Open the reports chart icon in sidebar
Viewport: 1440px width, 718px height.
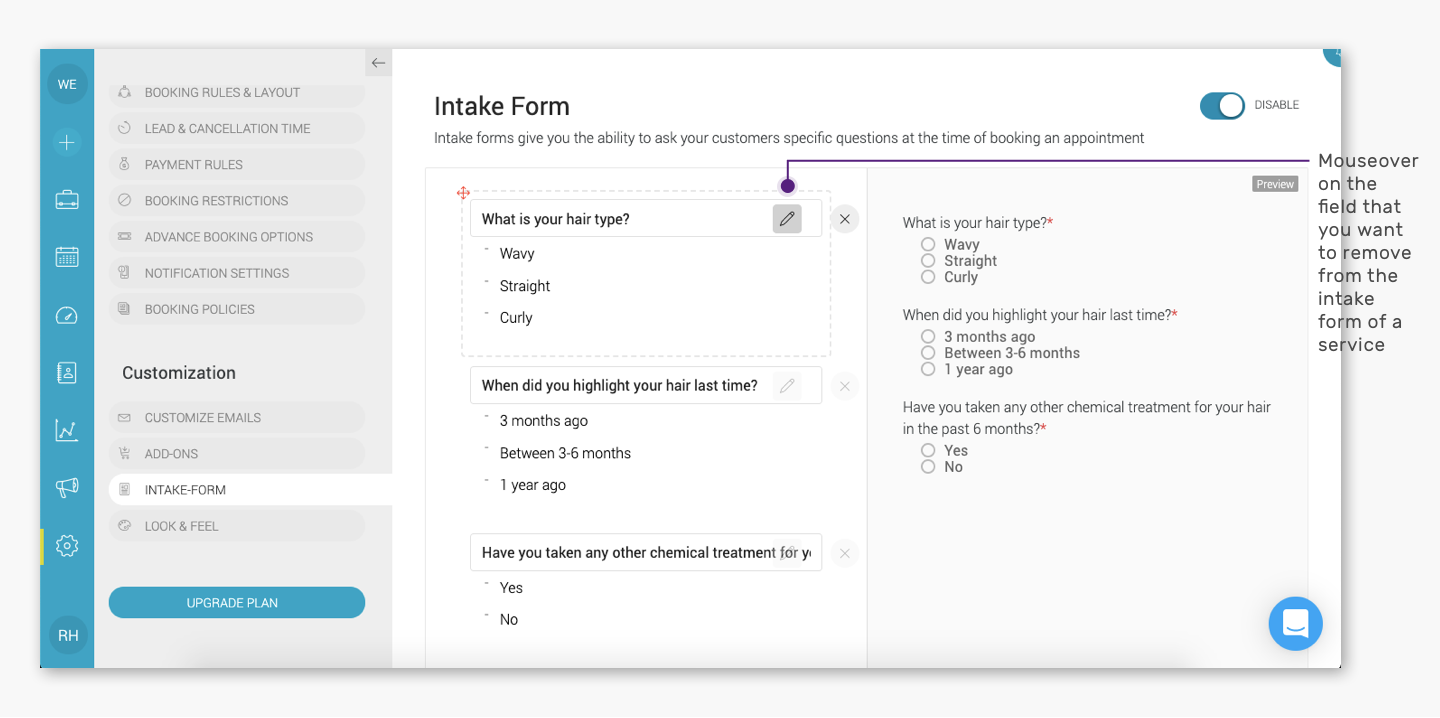(x=67, y=430)
